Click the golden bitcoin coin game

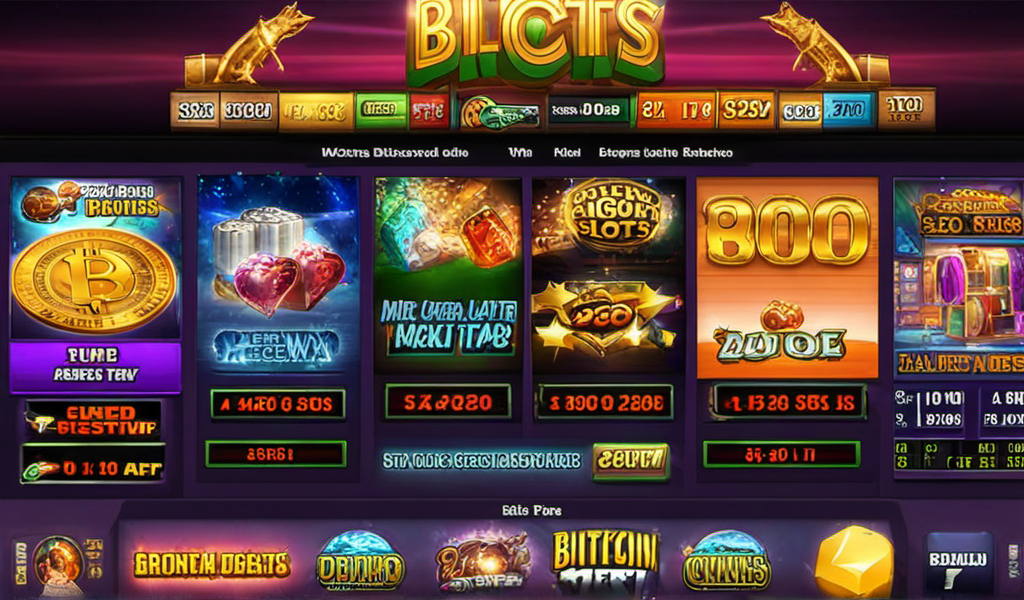[x=95, y=258]
